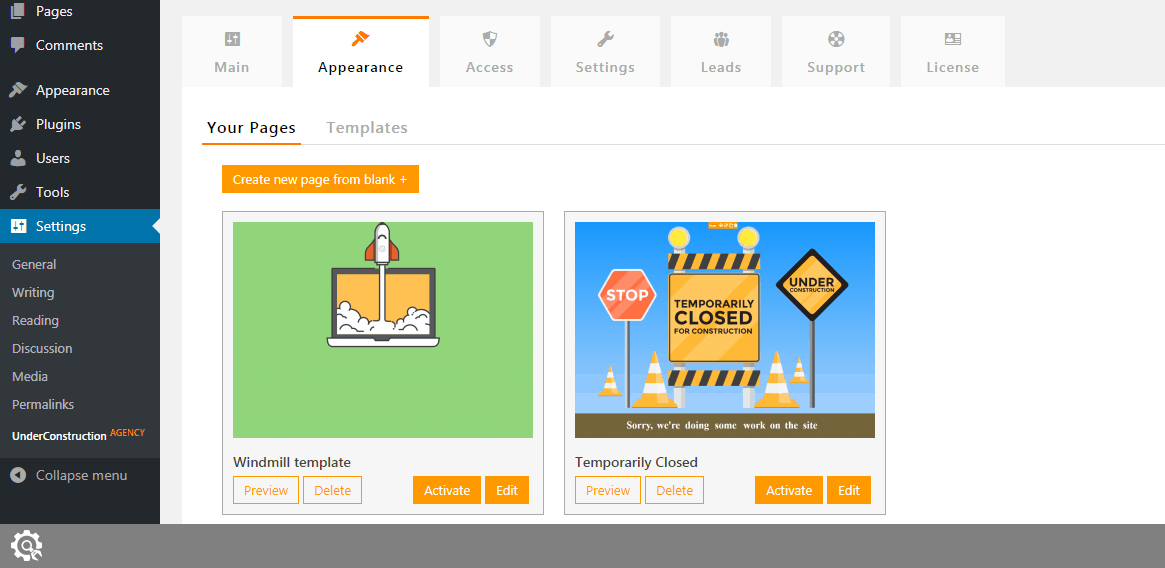Create new page from blank
The width and height of the screenshot is (1165, 568).
click(x=320, y=180)
